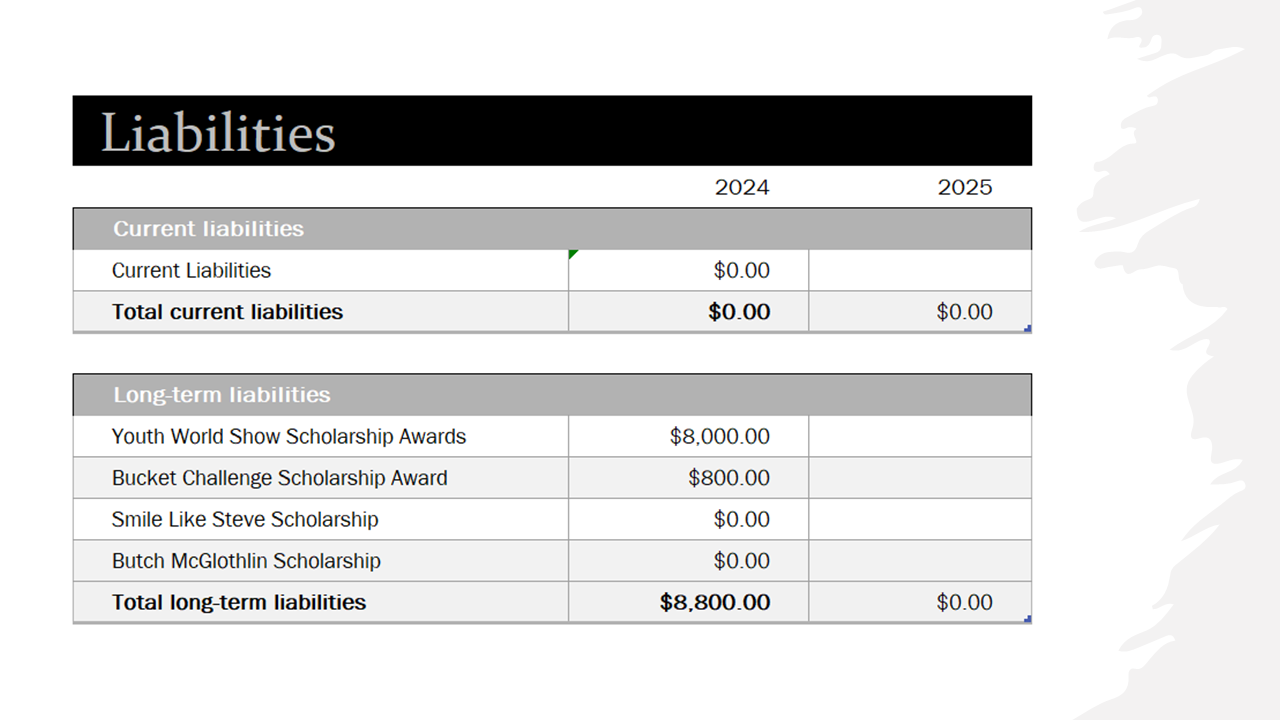Click the Long-term liabilities section header

[x=221, y=395]
